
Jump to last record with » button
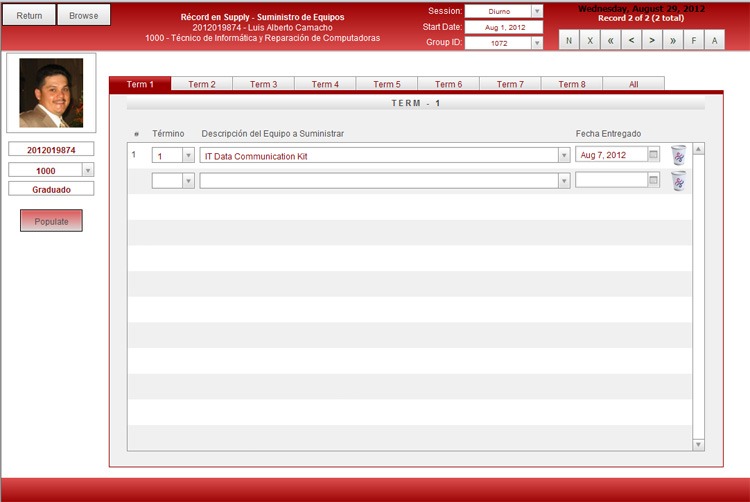coord(673,40)
